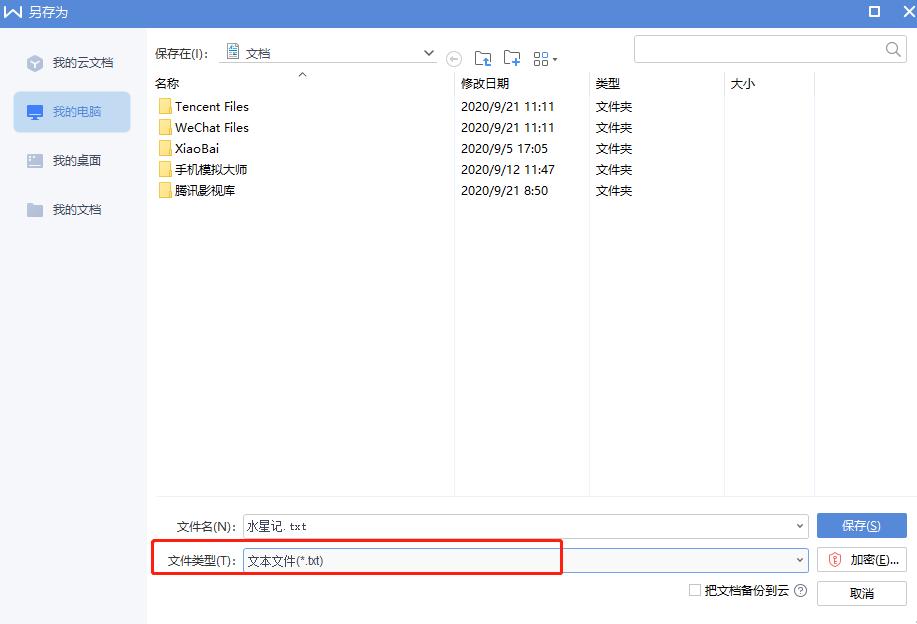The width and height of the screenshot is (917, 624).
Task: Click the up-one-level folder icon
Action: (x=483, y=58)
